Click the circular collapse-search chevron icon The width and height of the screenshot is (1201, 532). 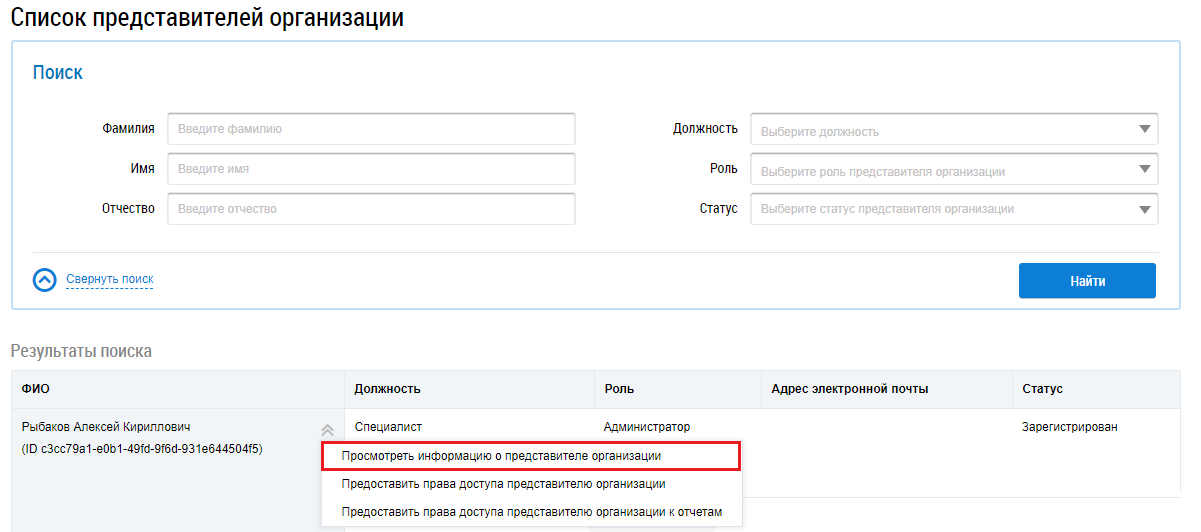point(45,280)
